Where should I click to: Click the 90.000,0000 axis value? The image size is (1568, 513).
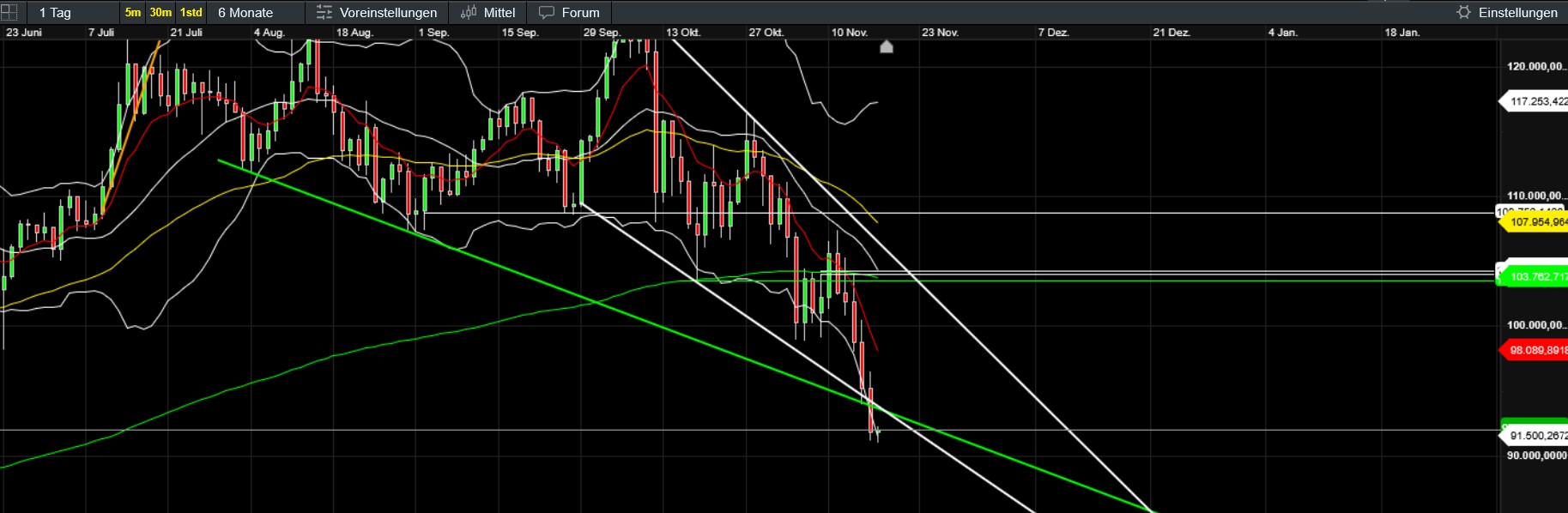click(1536, 456)
